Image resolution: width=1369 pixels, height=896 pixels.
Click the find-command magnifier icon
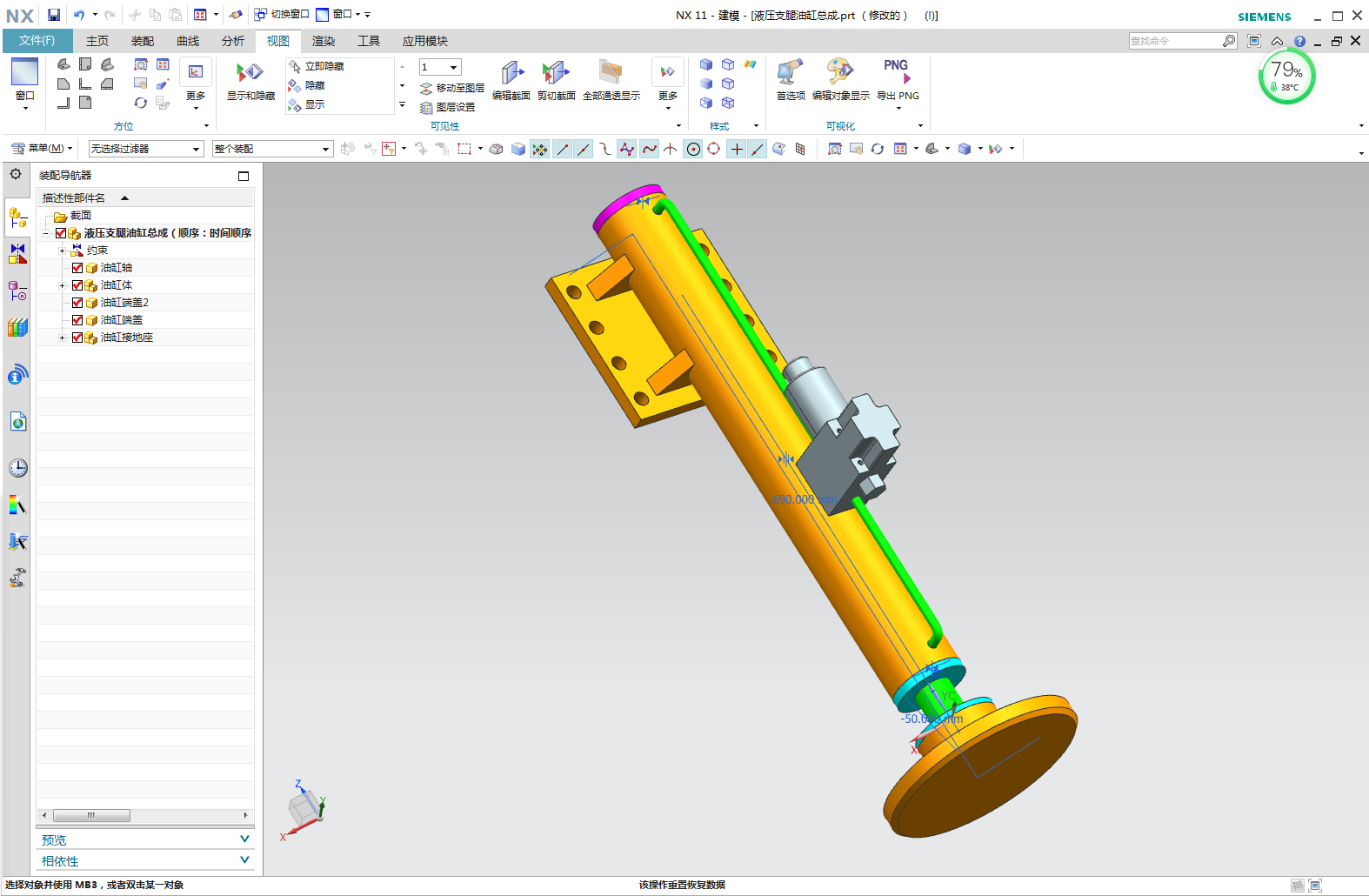[x=1228, y=41]
